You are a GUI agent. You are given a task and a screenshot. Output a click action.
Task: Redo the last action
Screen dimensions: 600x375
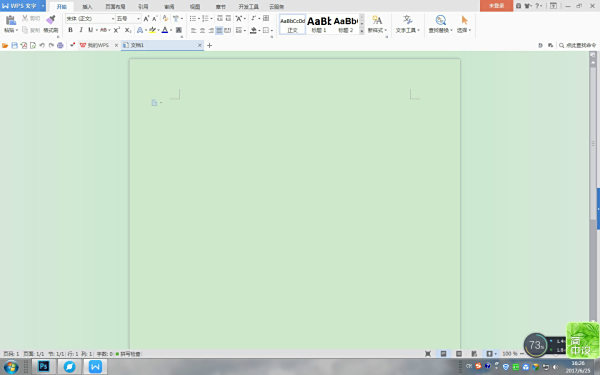[x=51, y=45]
